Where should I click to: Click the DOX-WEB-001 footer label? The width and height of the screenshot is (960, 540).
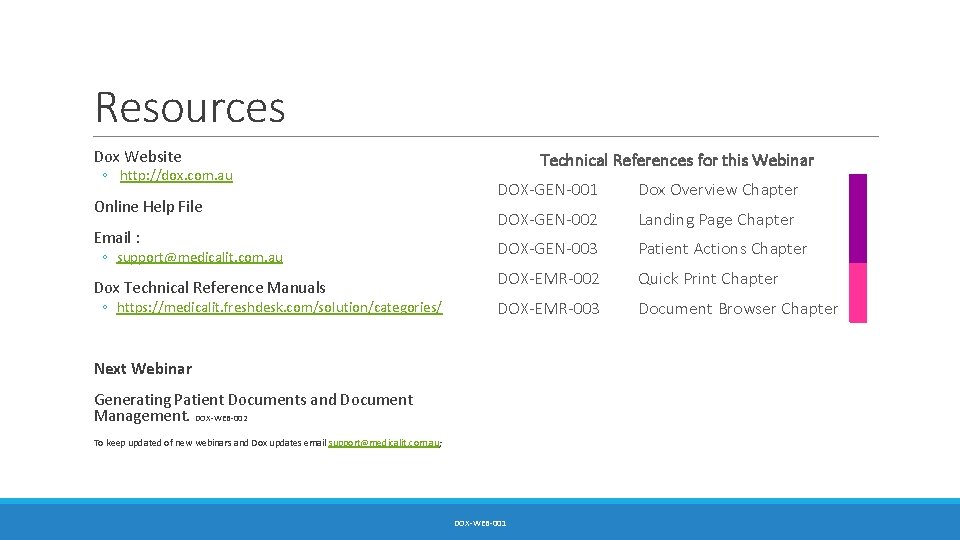(x=480, y=523)
